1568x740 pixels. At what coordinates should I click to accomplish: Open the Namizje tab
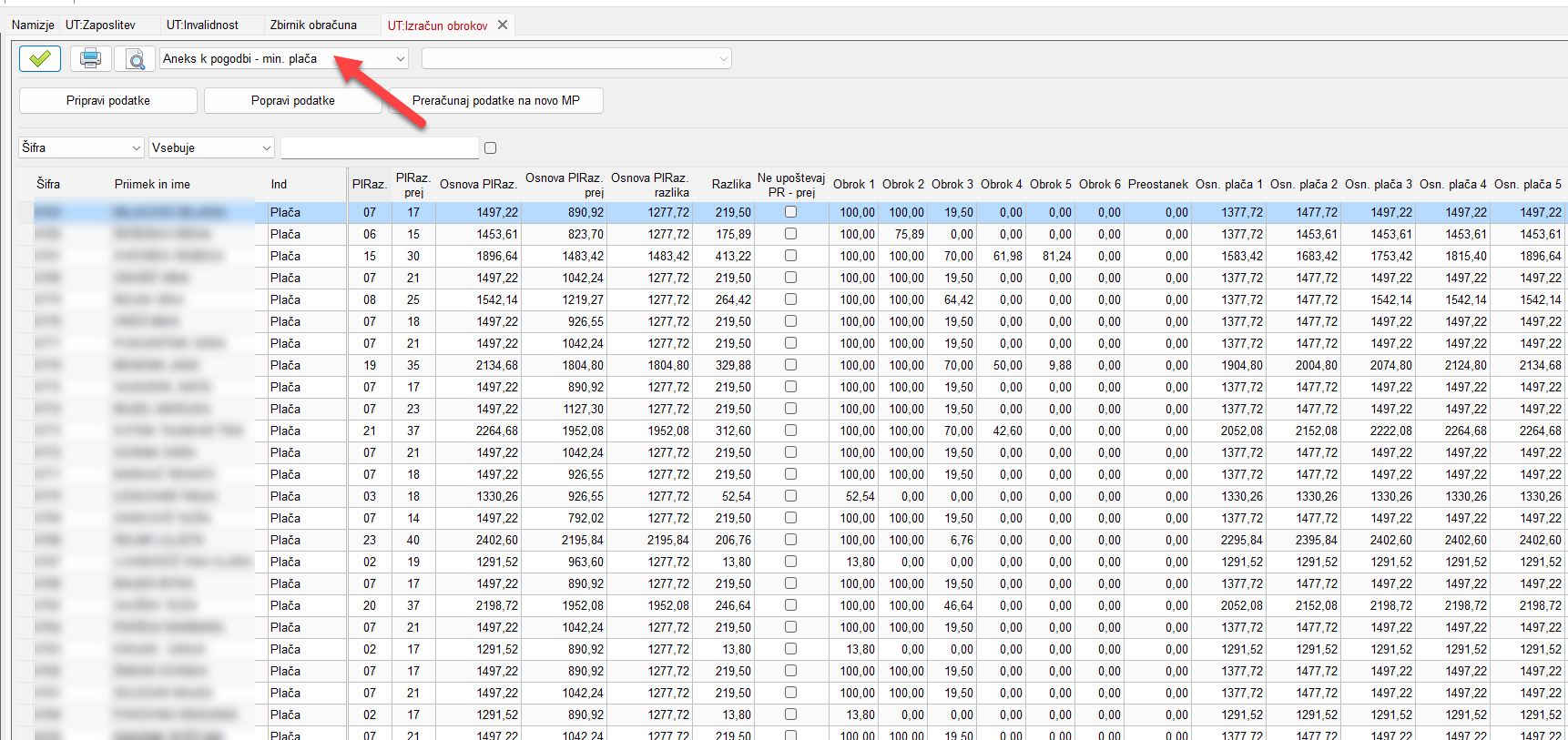tap(33, 25)
